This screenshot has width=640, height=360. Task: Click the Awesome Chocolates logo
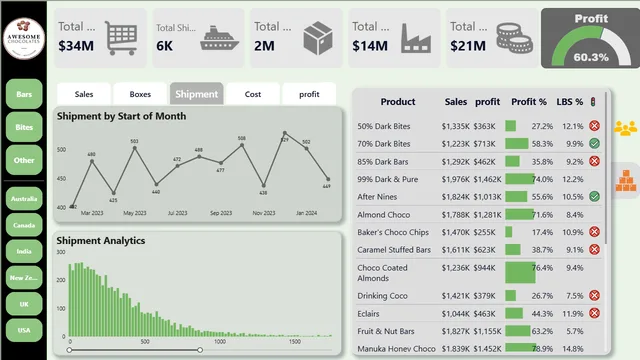tap(24, 38)
